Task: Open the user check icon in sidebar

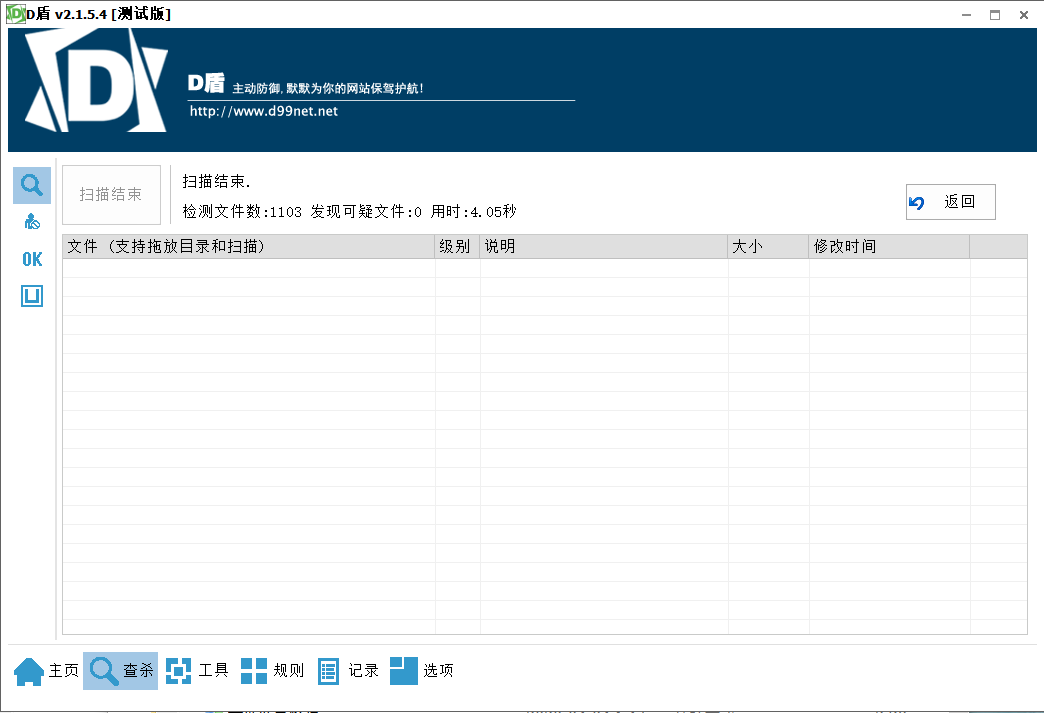Action: pyautogui.click(x=32, y=222)
